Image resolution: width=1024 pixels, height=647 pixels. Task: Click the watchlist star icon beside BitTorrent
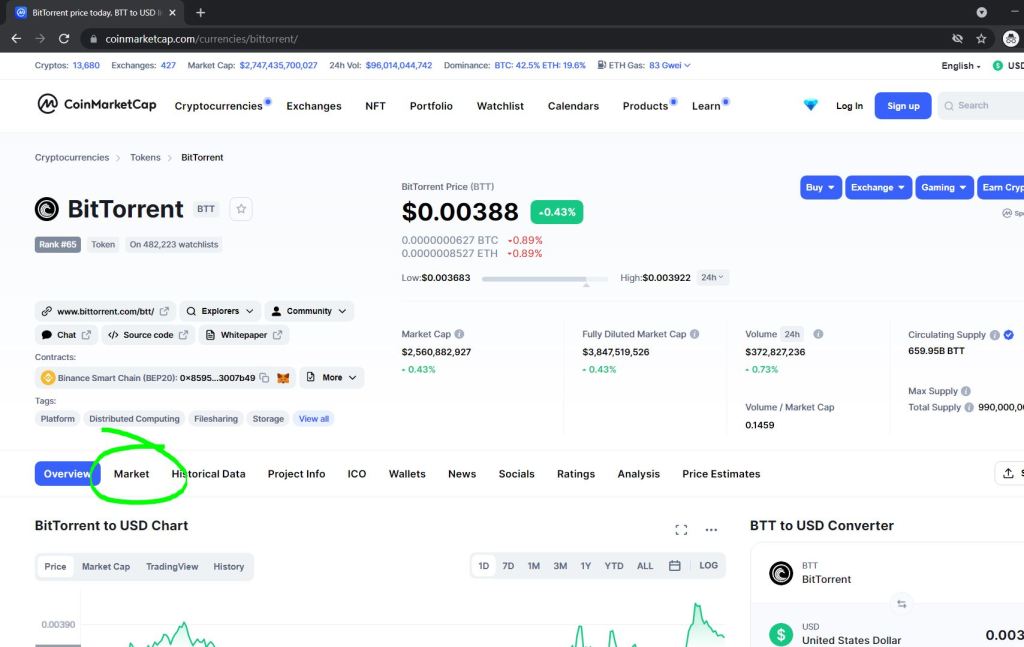(x=241, y=209)
